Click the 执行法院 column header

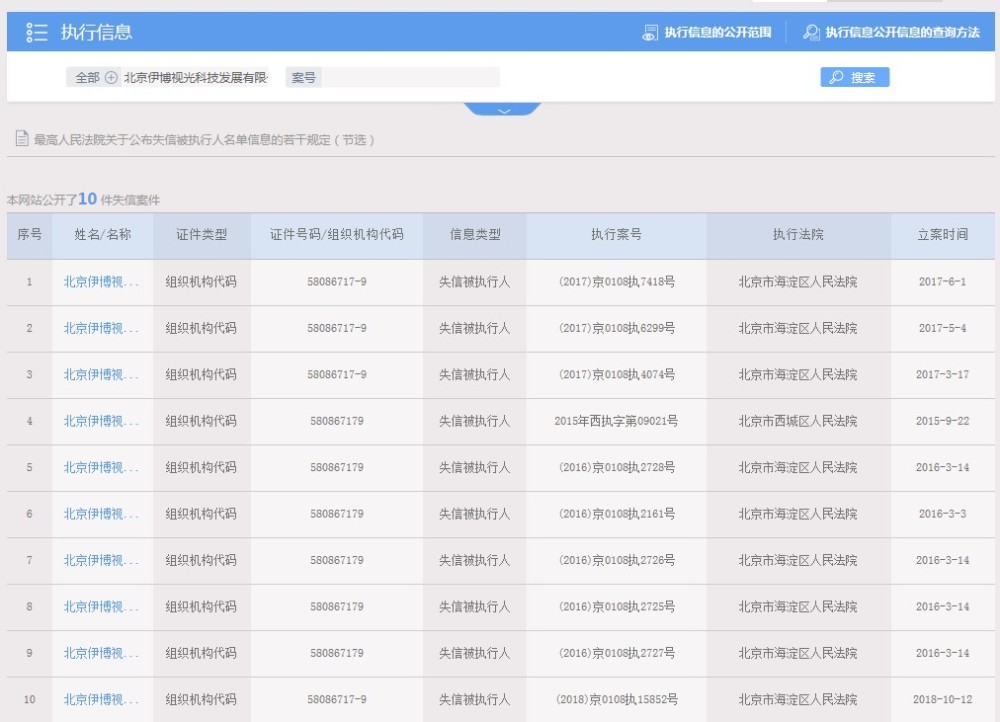click(x=797, y=235)
